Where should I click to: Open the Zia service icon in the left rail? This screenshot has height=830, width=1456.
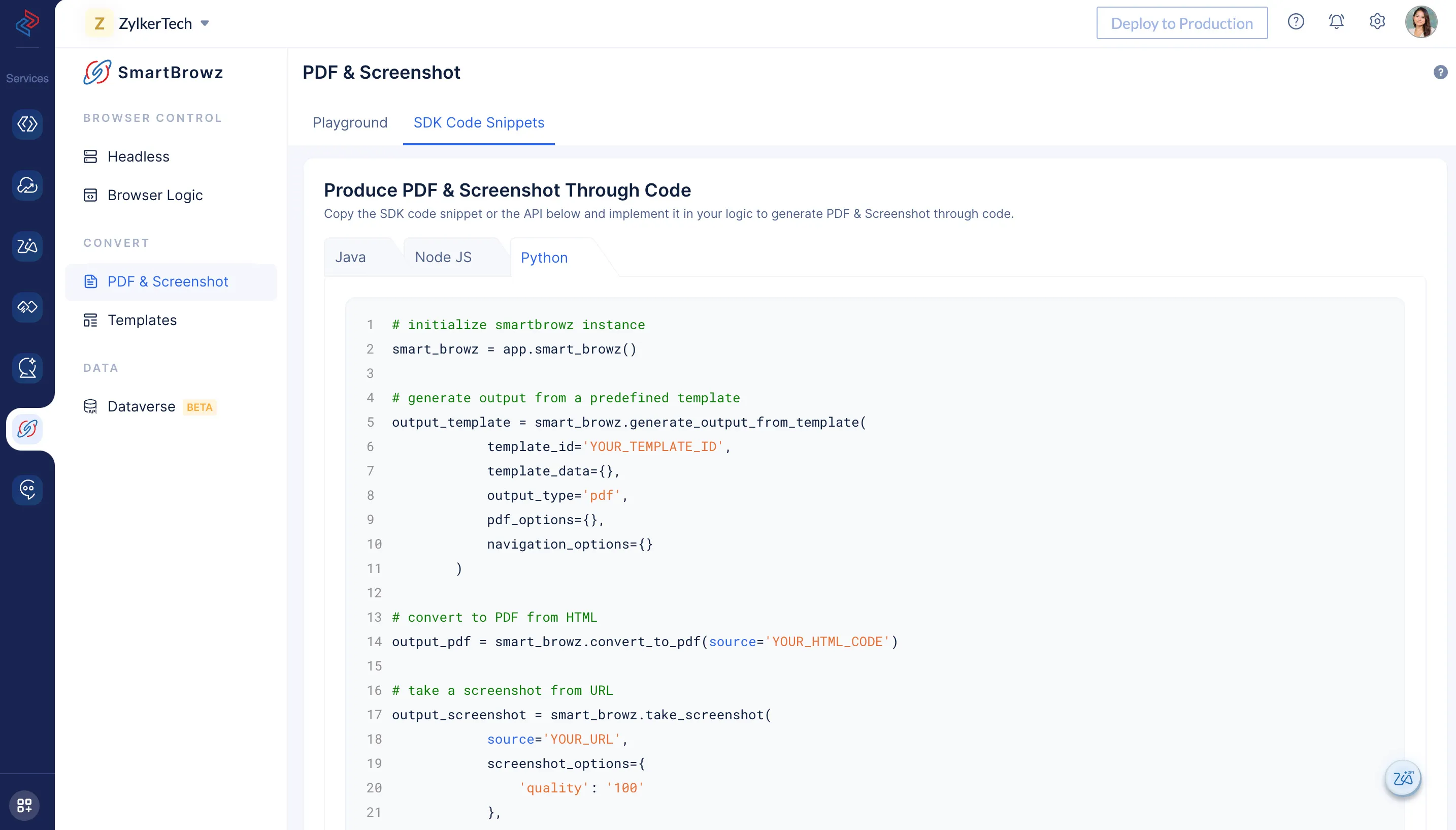pyautogui.click(x=27, y=246)
